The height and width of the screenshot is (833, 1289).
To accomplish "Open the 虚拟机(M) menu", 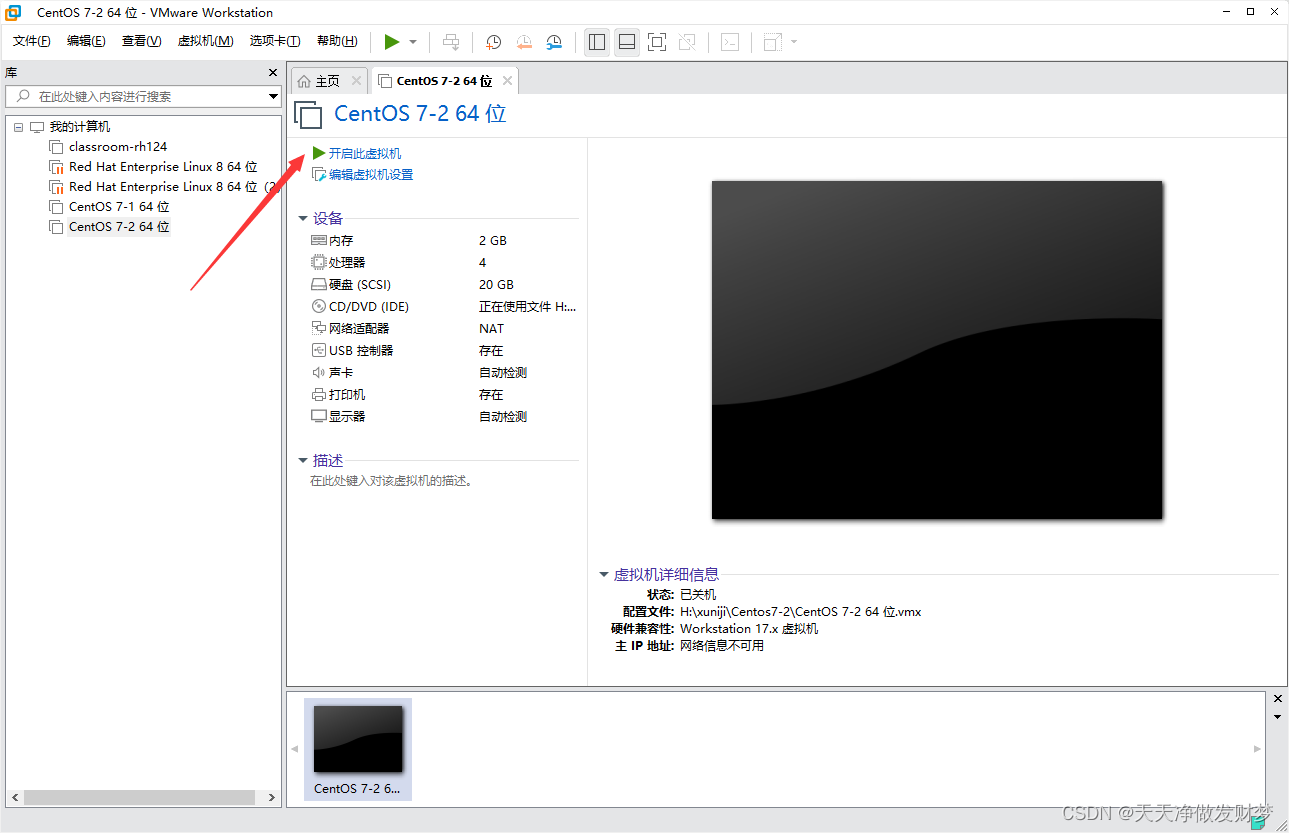I will (205, 41).
